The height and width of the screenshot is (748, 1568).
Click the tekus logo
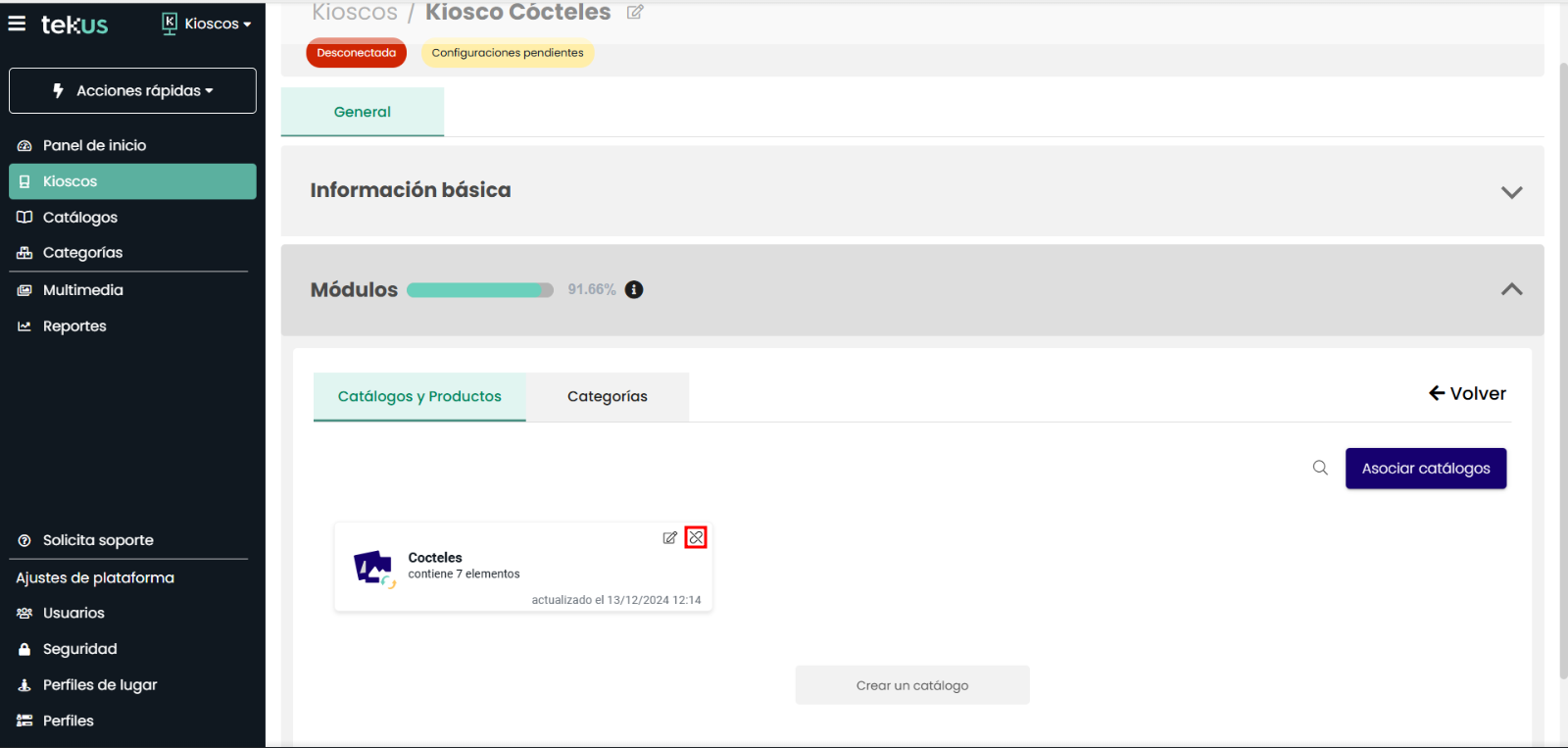click(x=74, y=25)
